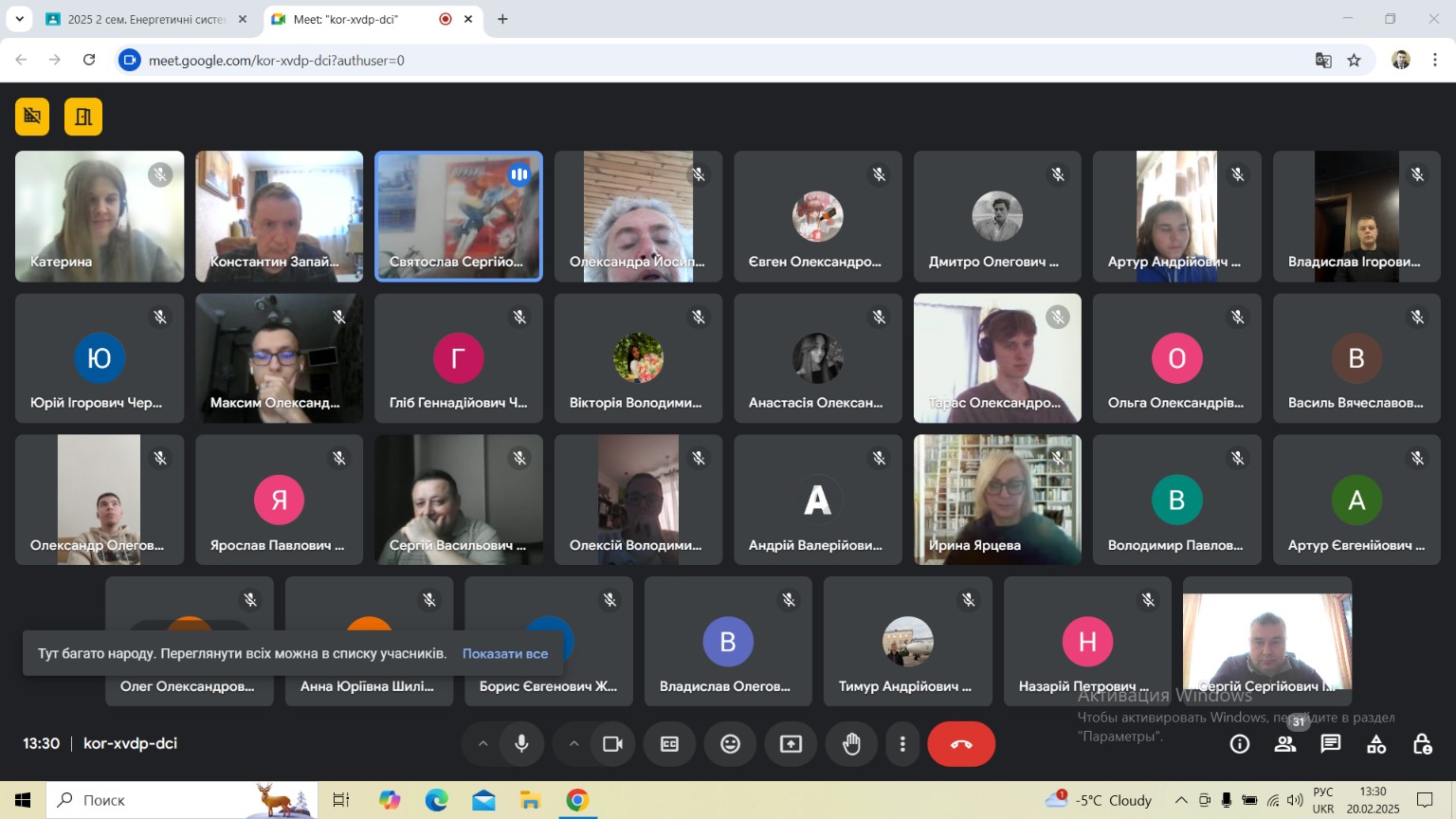This screenshot has height=819, width=1456.
Task: Open the emoji reactions picker
Action: (x=730, y=744)
